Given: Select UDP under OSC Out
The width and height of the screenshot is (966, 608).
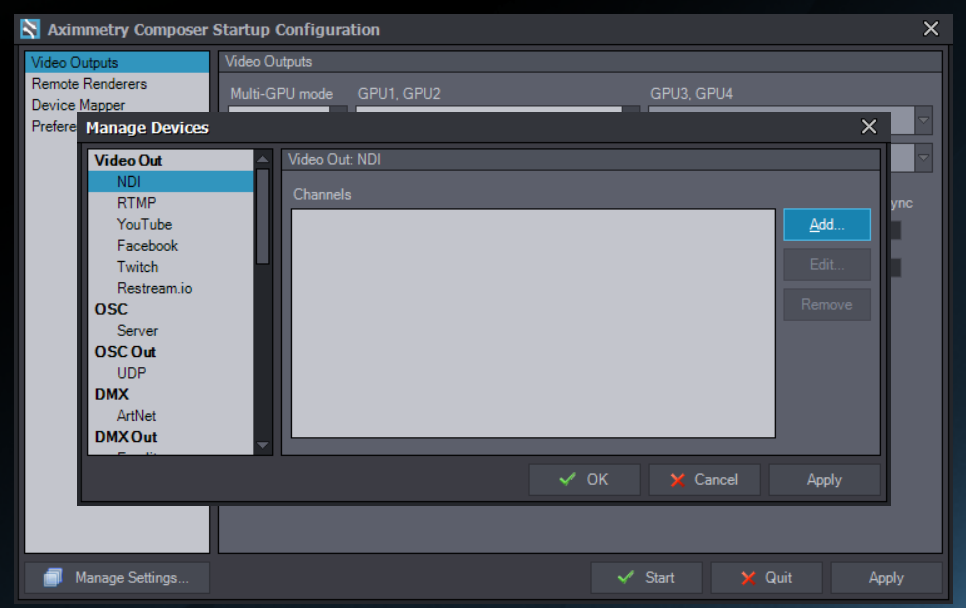Looking at the screenshot, I should click(x=171, y=373).
